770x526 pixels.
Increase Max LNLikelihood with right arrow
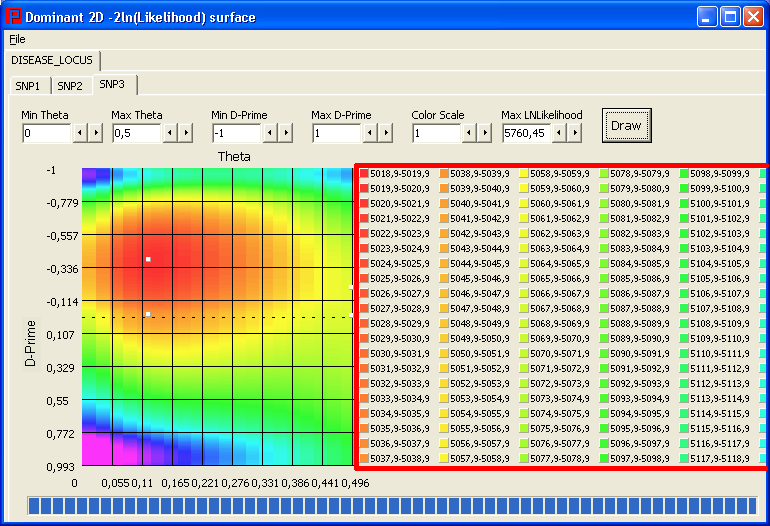click(x=575, y=133)
